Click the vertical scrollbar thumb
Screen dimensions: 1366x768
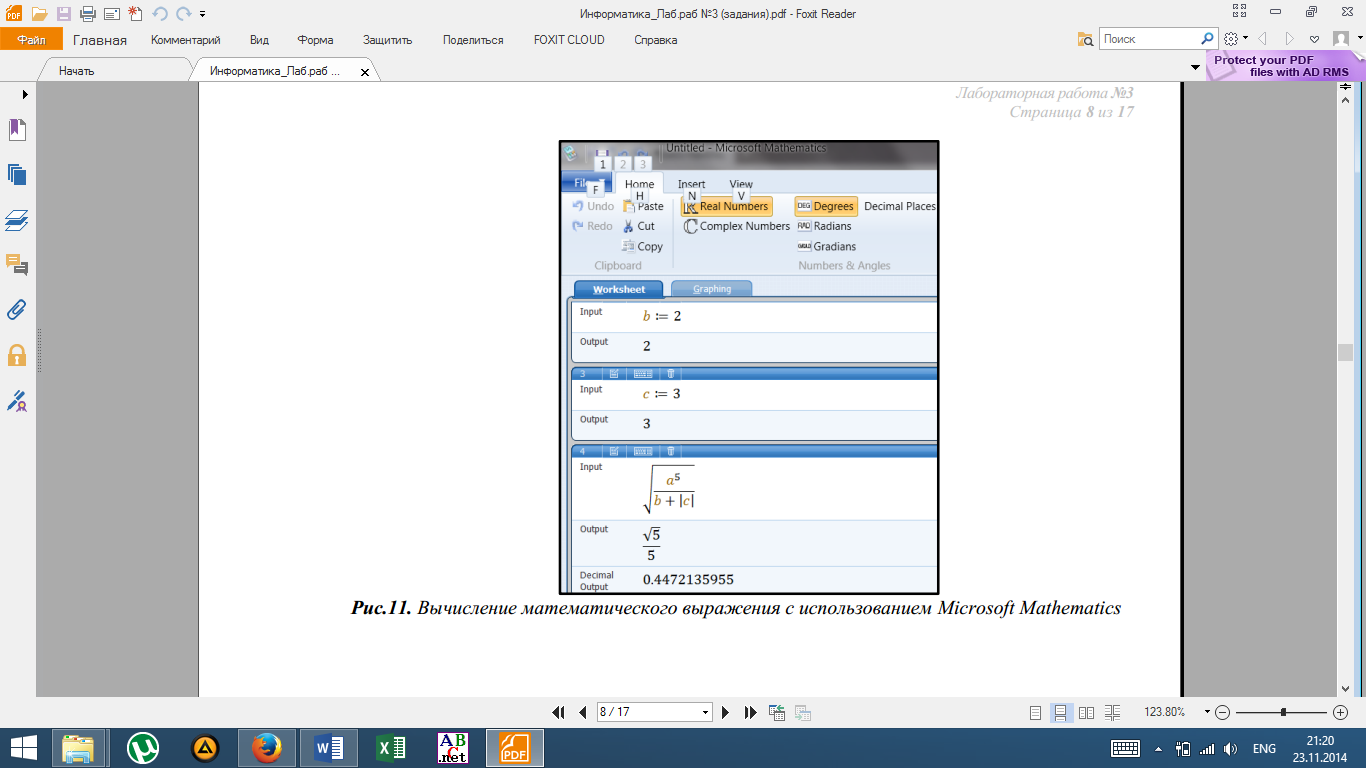(x=1345, y=352)
